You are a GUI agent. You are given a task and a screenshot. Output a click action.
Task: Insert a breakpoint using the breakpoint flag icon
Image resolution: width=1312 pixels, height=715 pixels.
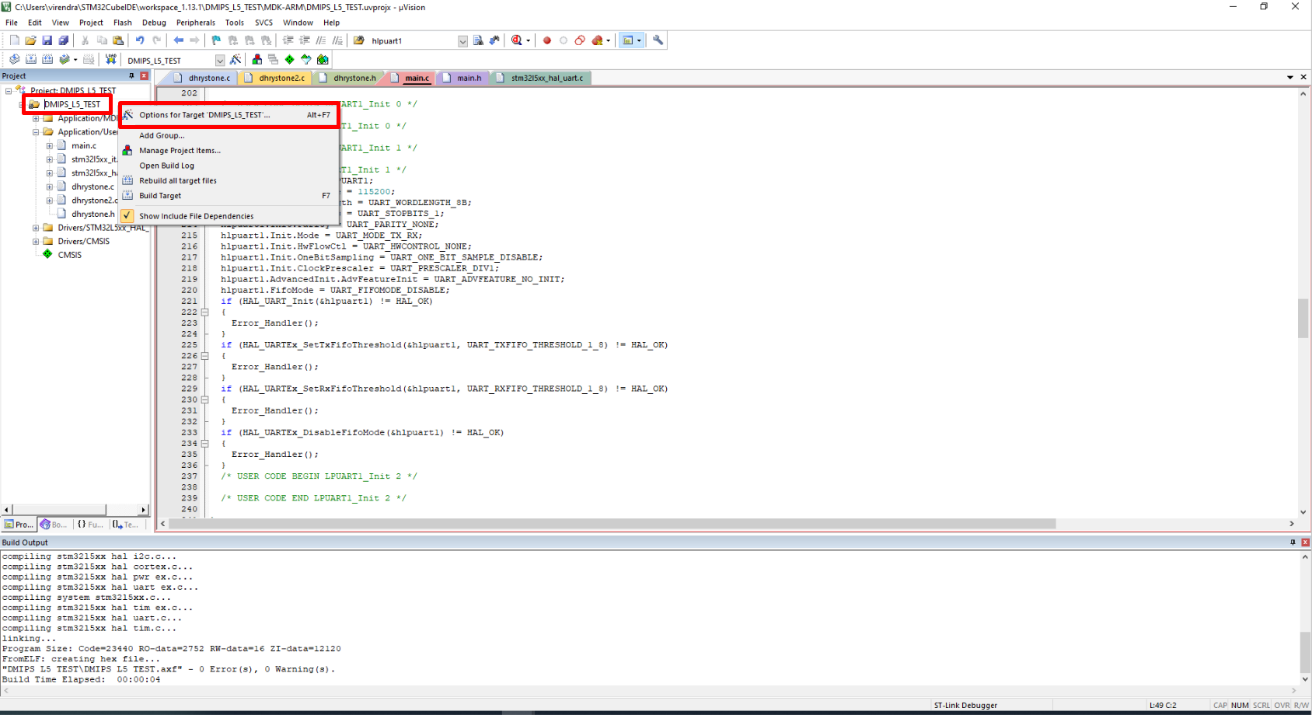547,40
